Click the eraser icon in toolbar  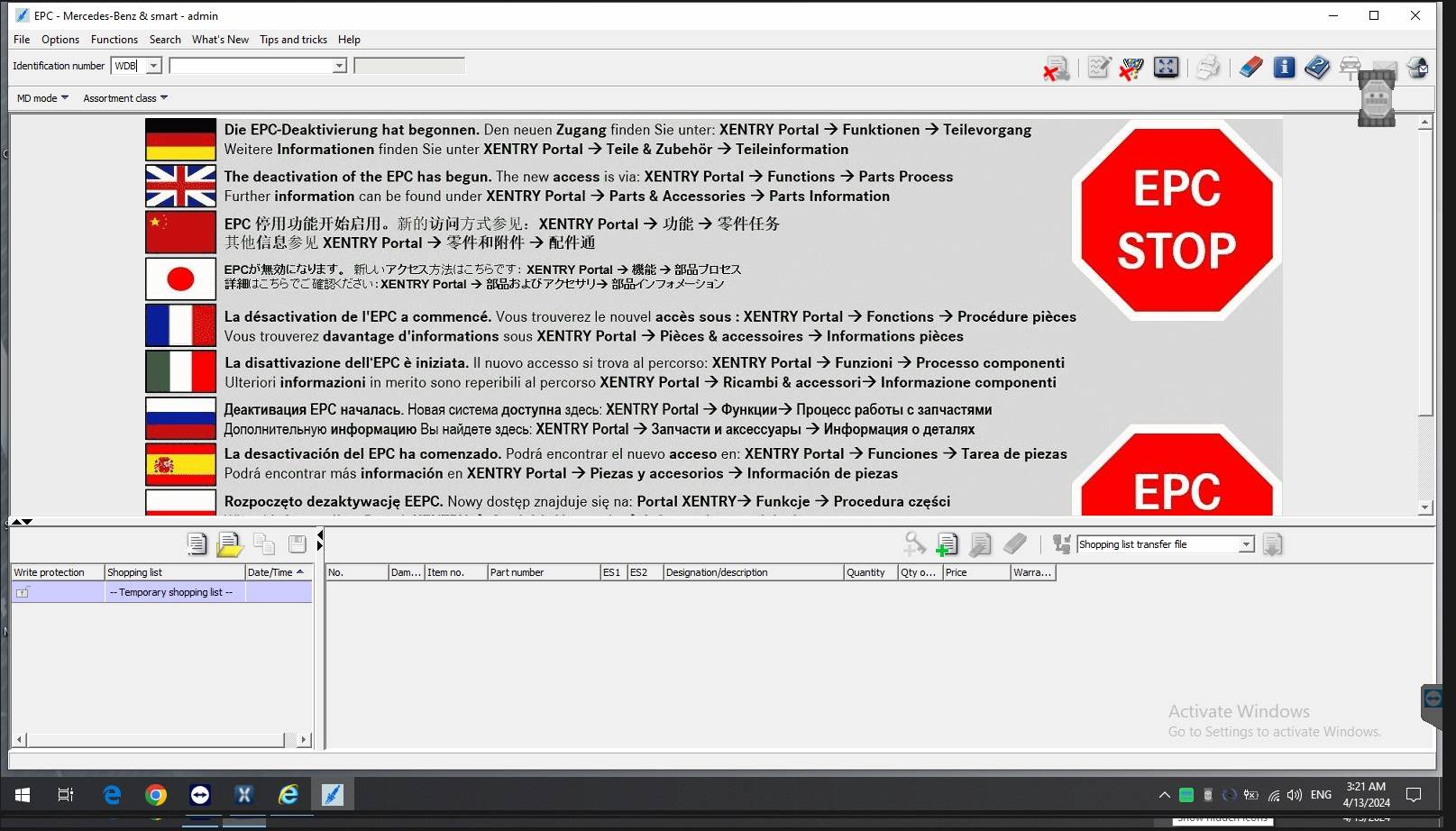[x=1250, y=67]
